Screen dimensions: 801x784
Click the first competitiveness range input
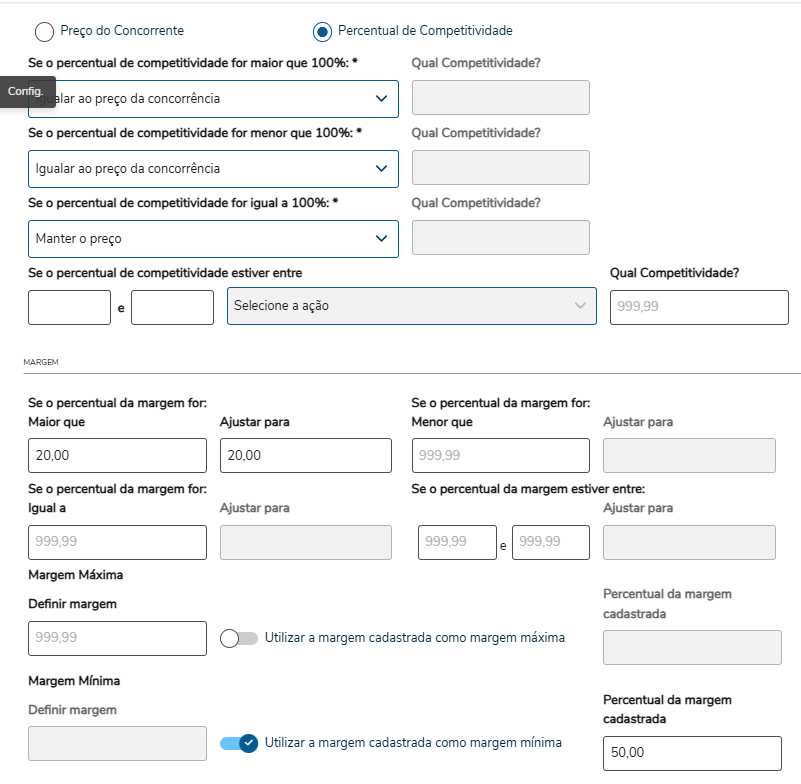point(69,307)
